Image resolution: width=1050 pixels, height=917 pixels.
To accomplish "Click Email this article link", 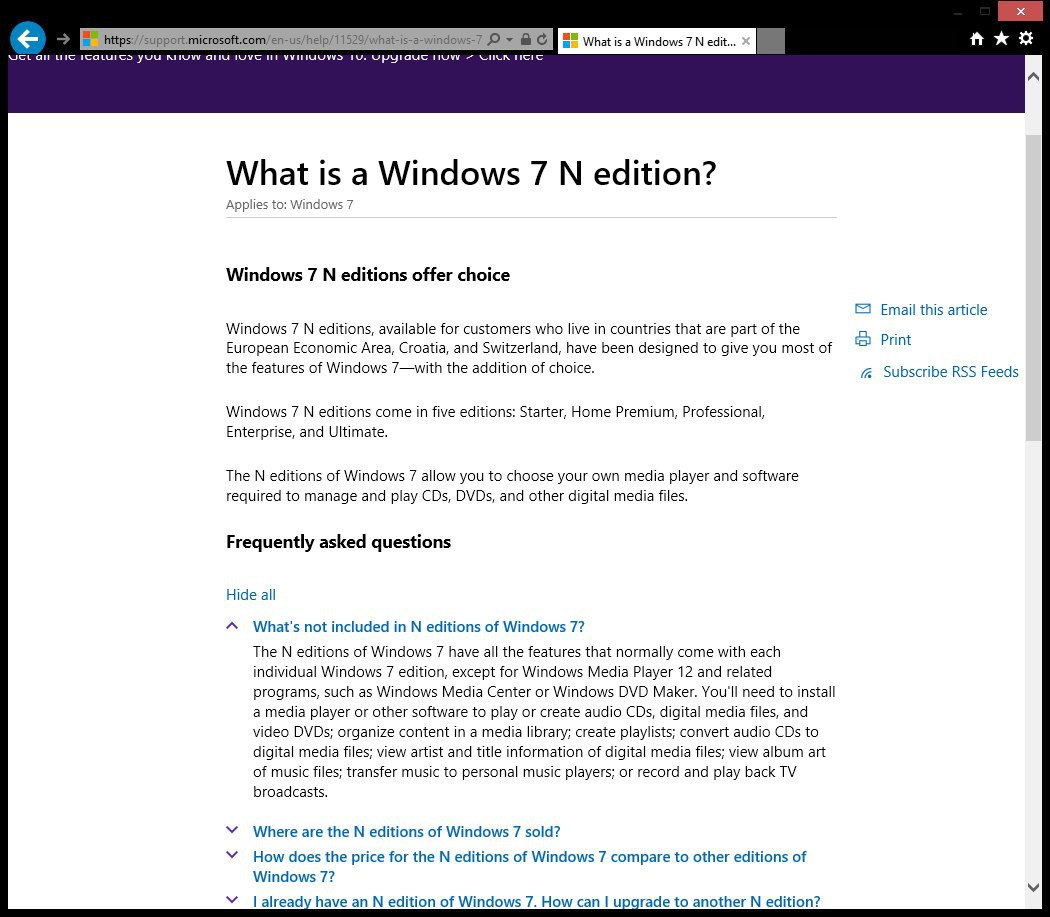I will pos(933,309).
